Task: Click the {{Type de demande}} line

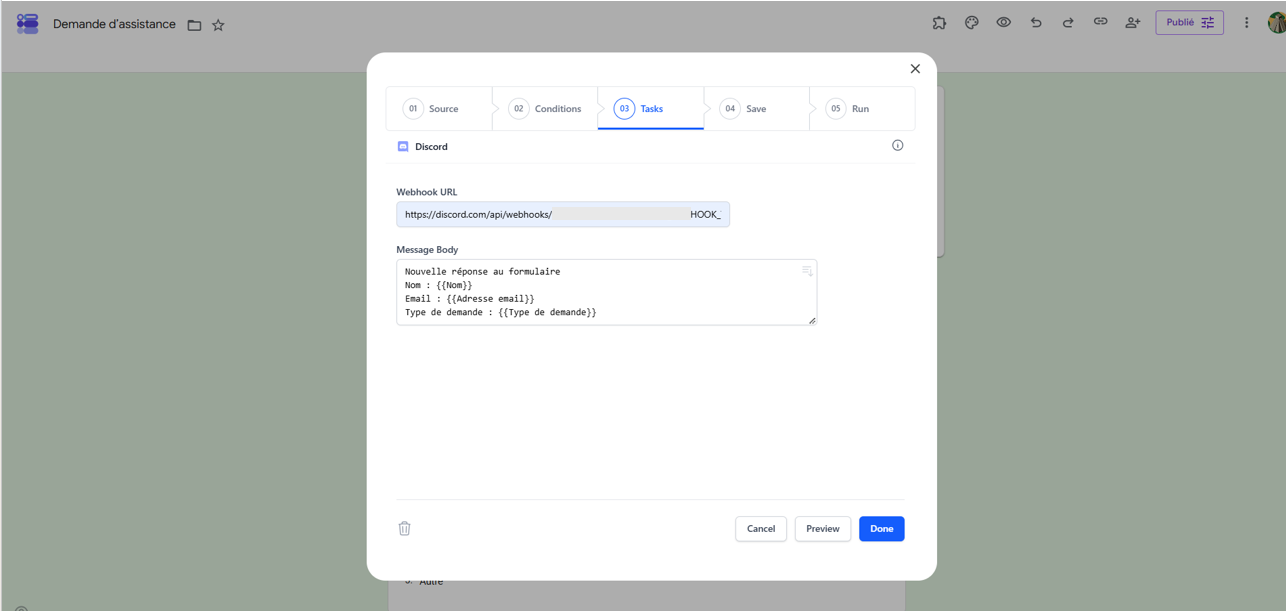Action: coord(501,313)
